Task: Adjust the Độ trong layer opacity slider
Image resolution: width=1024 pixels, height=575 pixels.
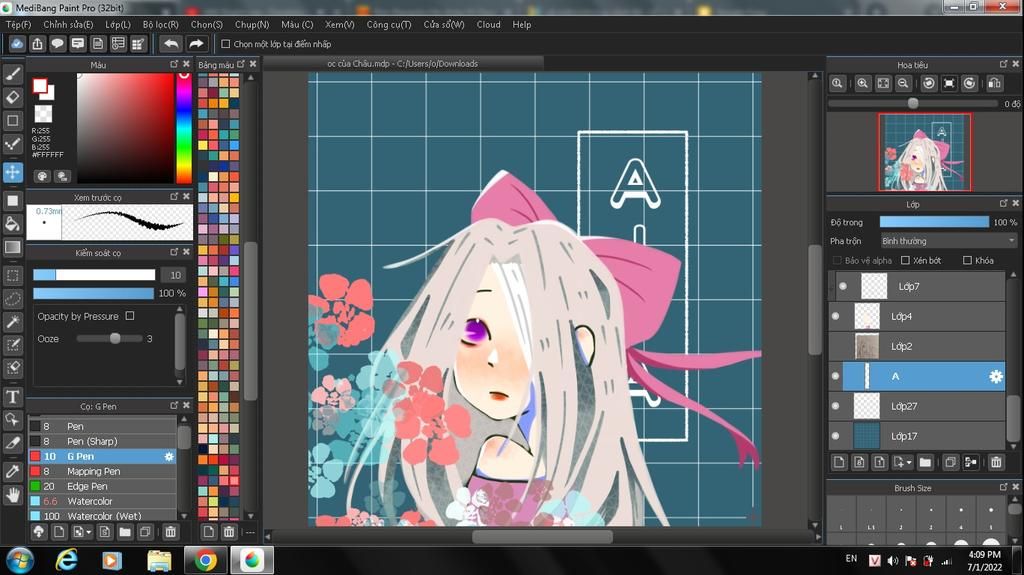Action: [934, 222]
